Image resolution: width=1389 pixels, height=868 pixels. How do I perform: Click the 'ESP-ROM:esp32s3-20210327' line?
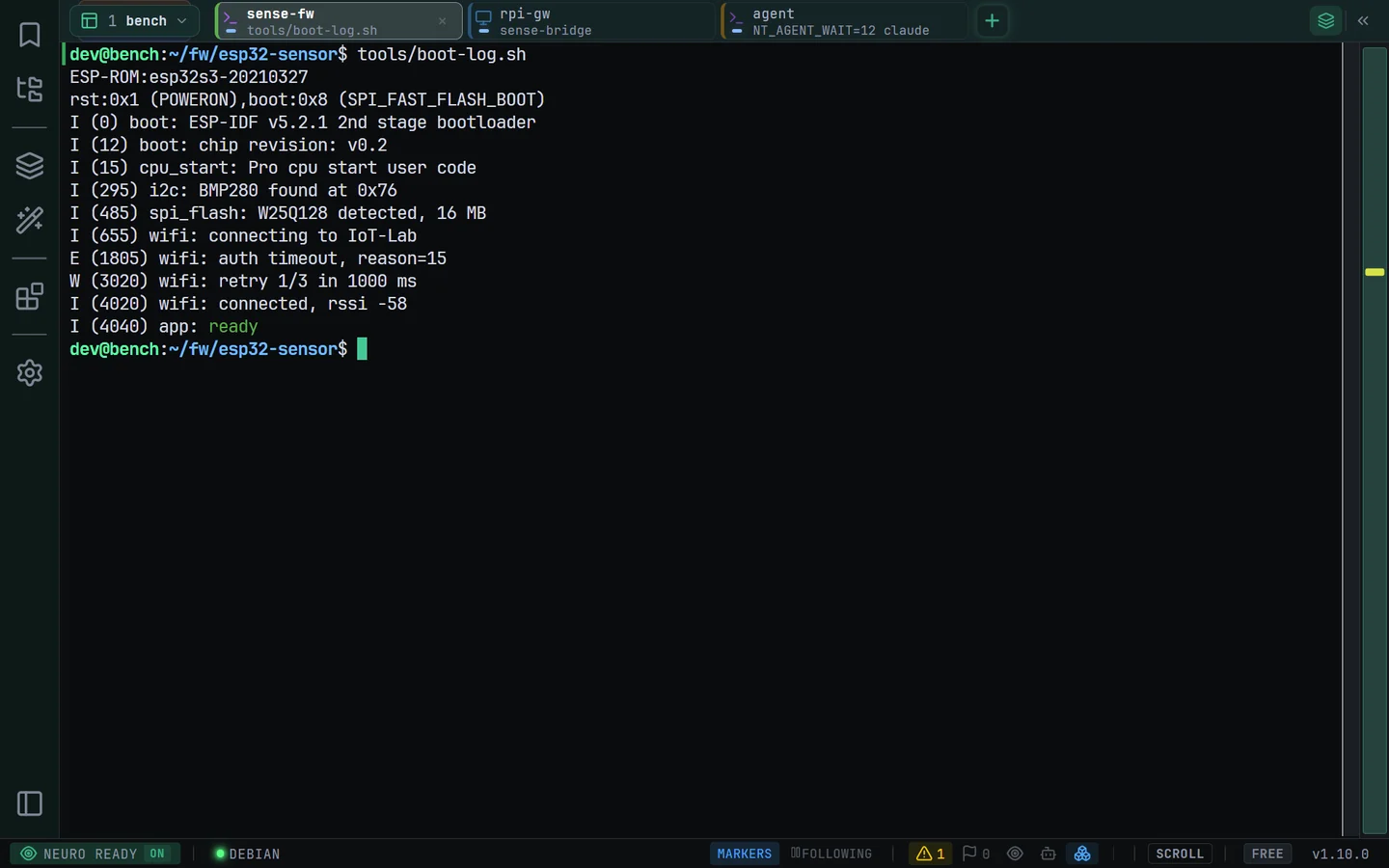point(189,77)
